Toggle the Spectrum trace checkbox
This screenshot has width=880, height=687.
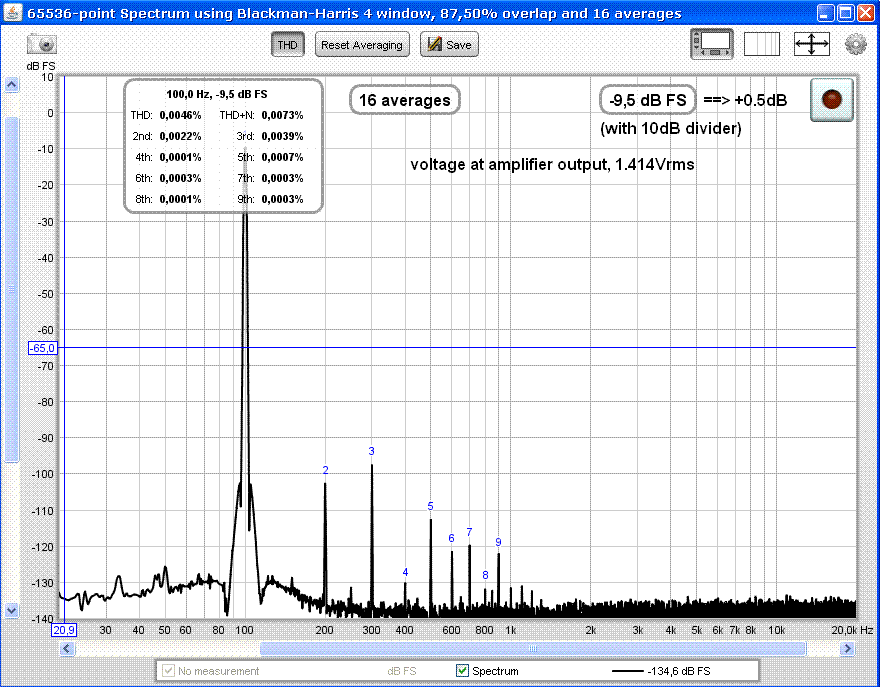click(x=462, y=671)
